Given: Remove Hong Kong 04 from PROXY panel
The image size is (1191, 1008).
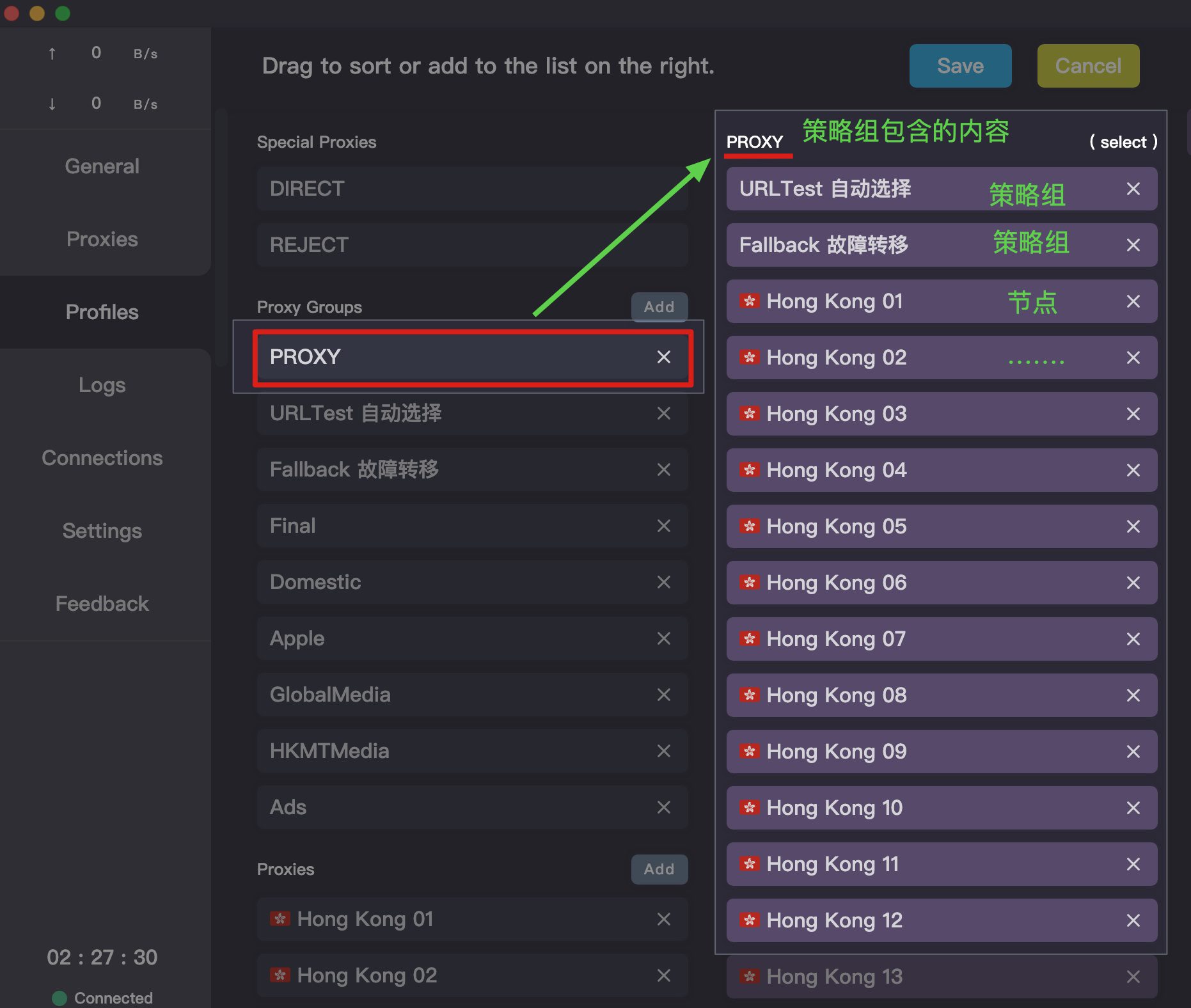Looking at the screenshot, I should (x=1133, y=470).
